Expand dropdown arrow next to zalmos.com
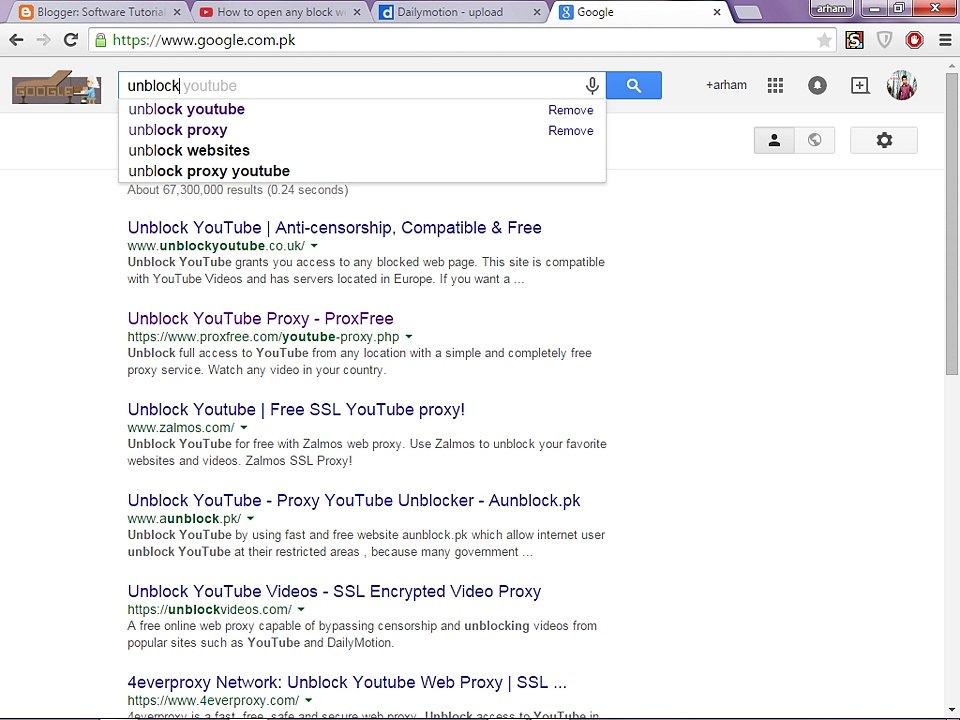960x720 pixels. click(243, 428)
